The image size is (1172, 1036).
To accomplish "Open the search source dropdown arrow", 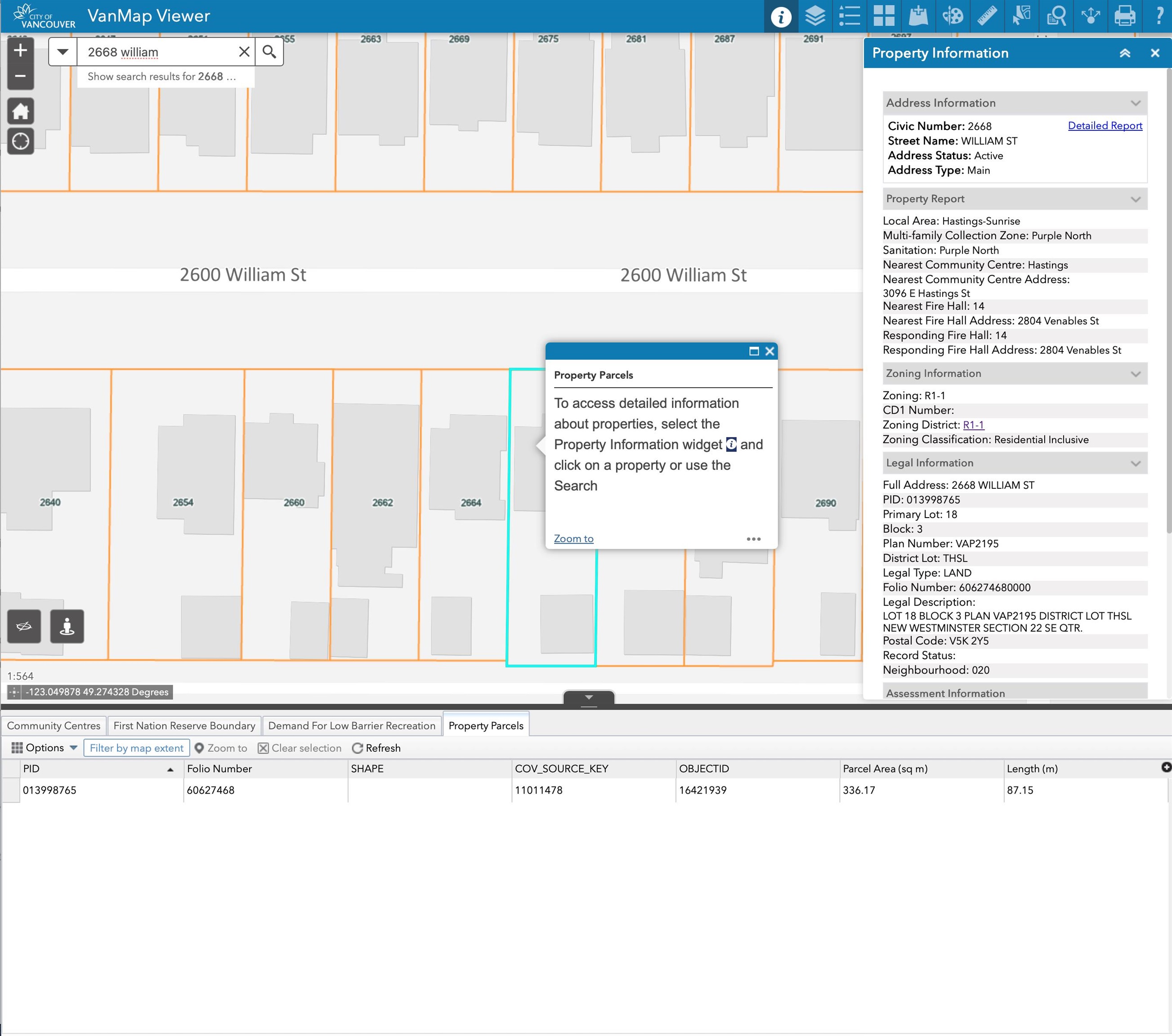I will pyautogui.click(x=63, y=52).
